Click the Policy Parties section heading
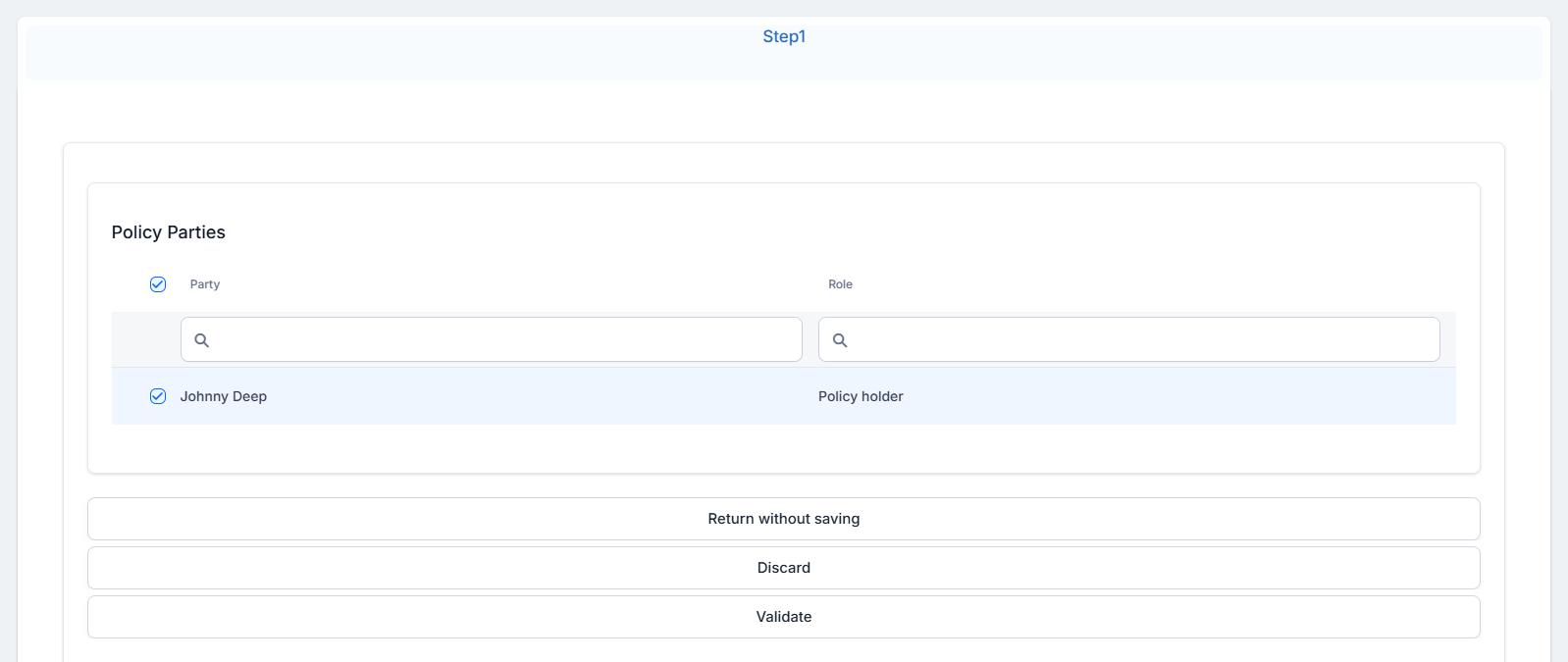 pos(169,232)
